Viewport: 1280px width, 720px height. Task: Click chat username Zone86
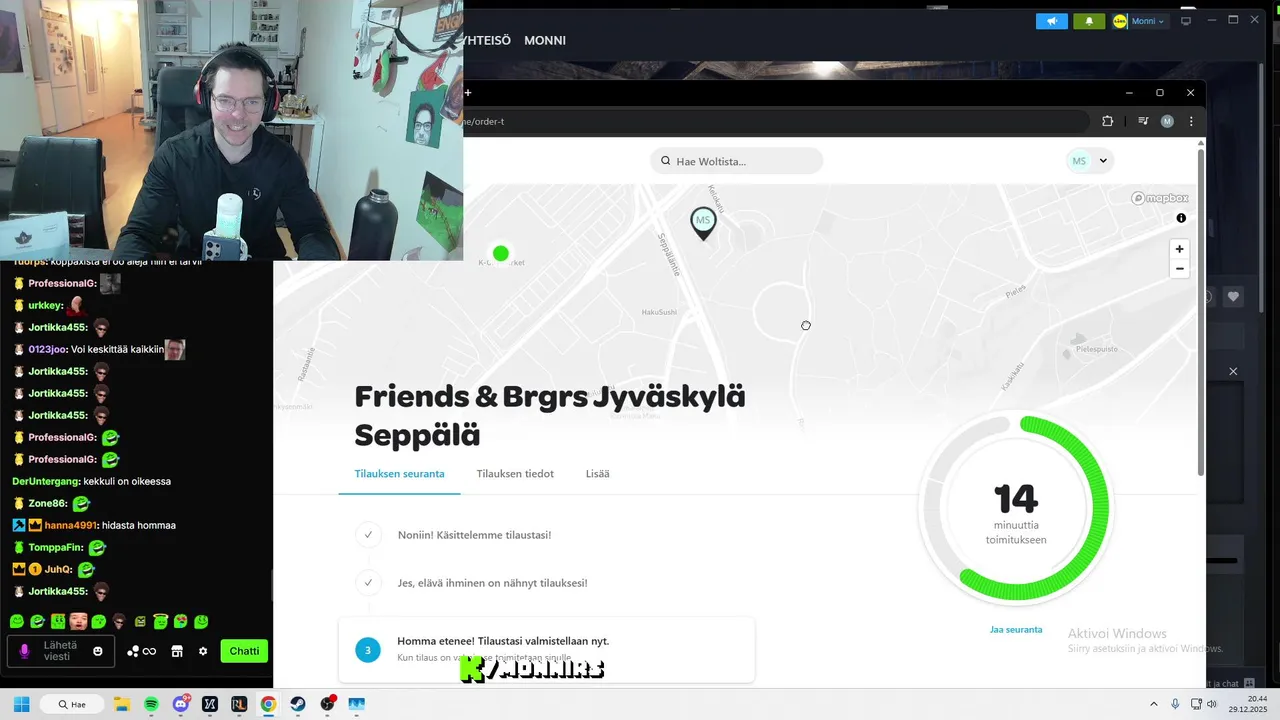(x=47, y=503)
